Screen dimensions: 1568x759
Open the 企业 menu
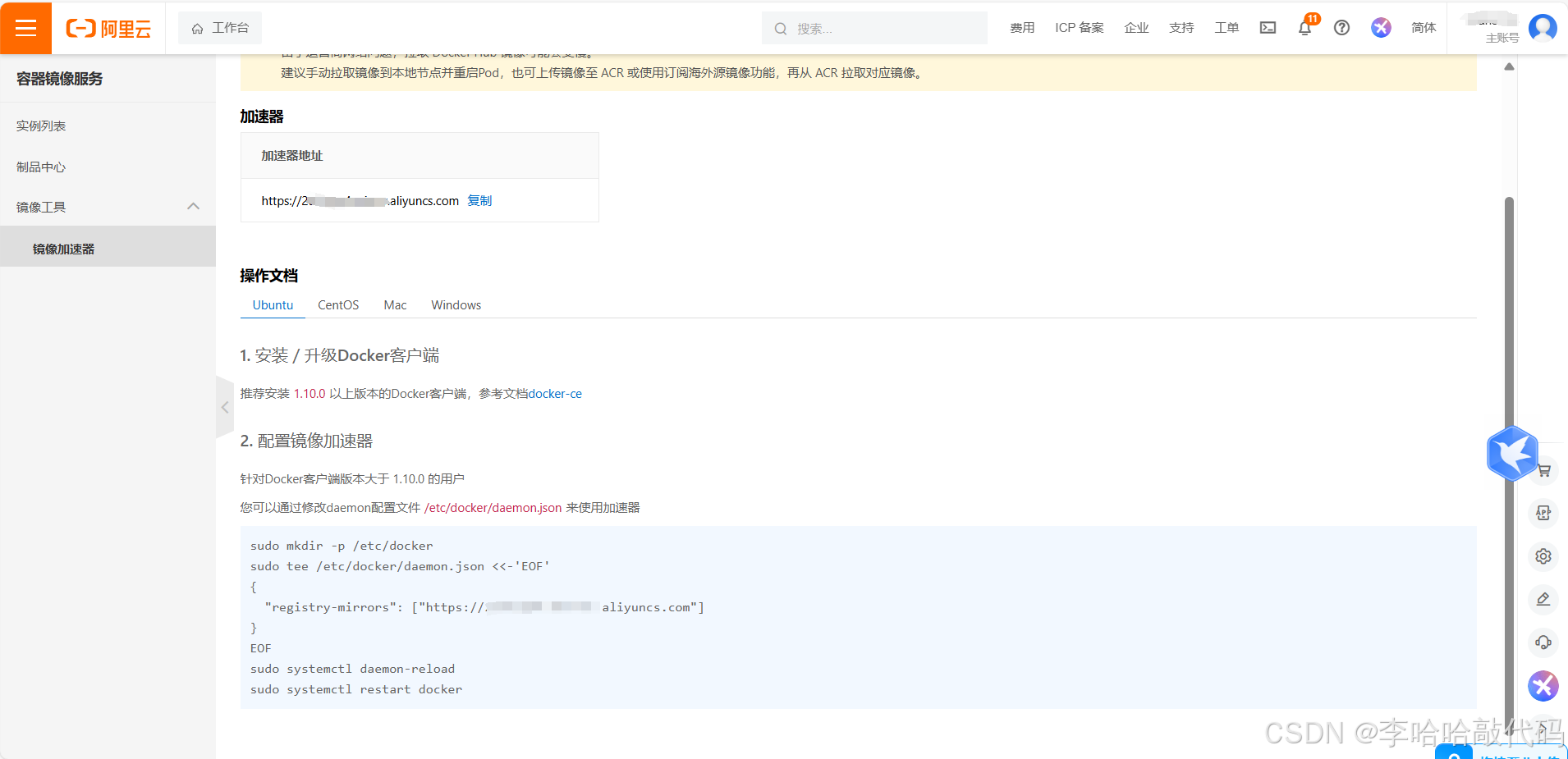[1136, 28]
